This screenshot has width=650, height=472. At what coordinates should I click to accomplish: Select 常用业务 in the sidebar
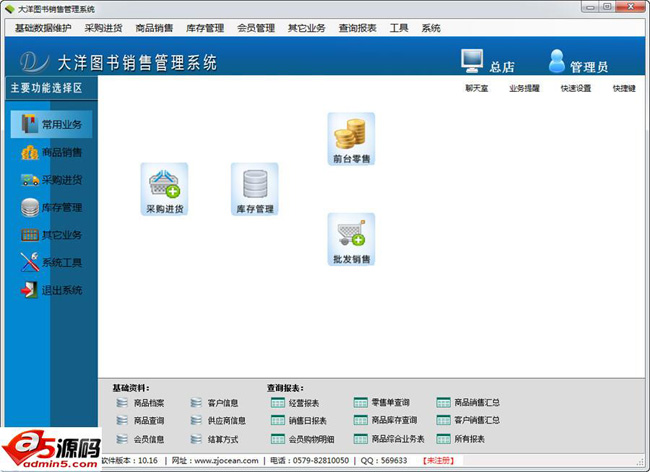coord(51,124)
